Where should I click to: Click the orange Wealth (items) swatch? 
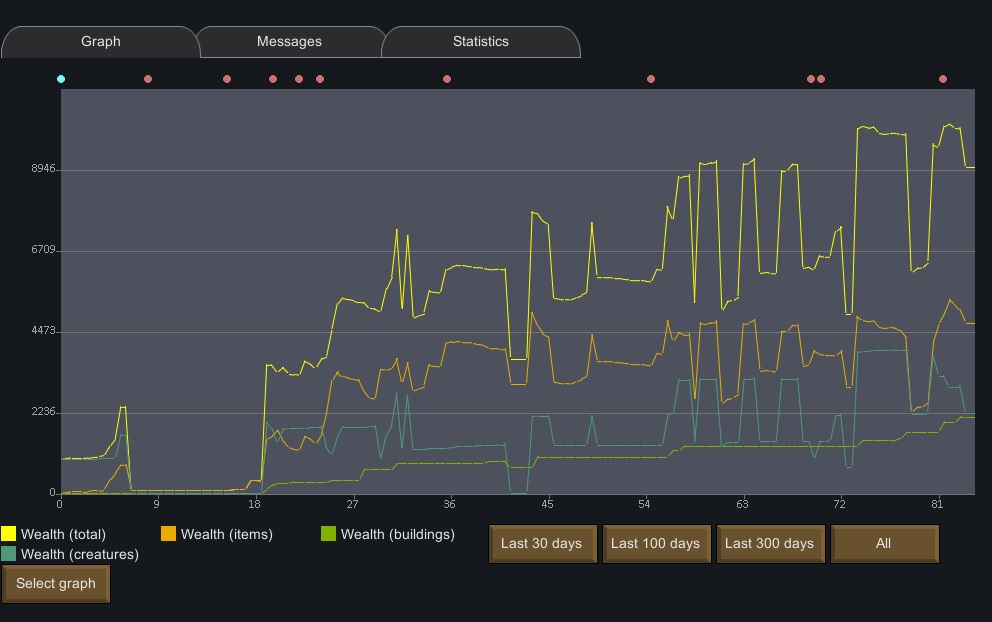point(168,533)
